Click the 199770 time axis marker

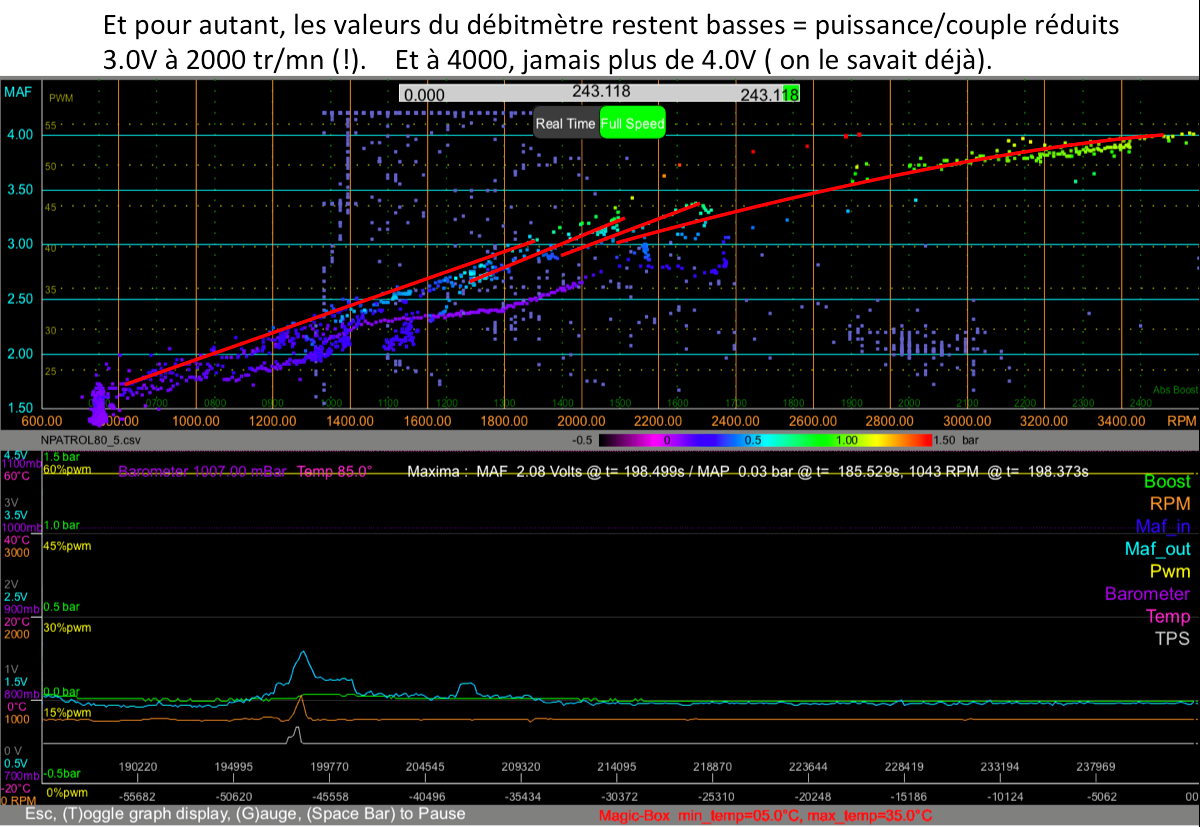tap(330, 766)
